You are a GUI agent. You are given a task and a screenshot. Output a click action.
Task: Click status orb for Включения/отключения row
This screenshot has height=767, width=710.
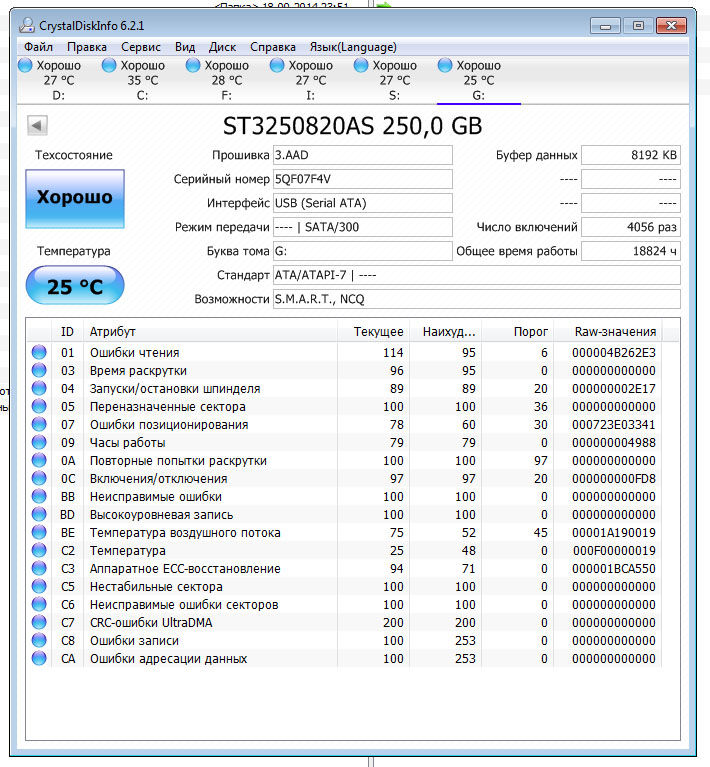[x=39, y=478]
